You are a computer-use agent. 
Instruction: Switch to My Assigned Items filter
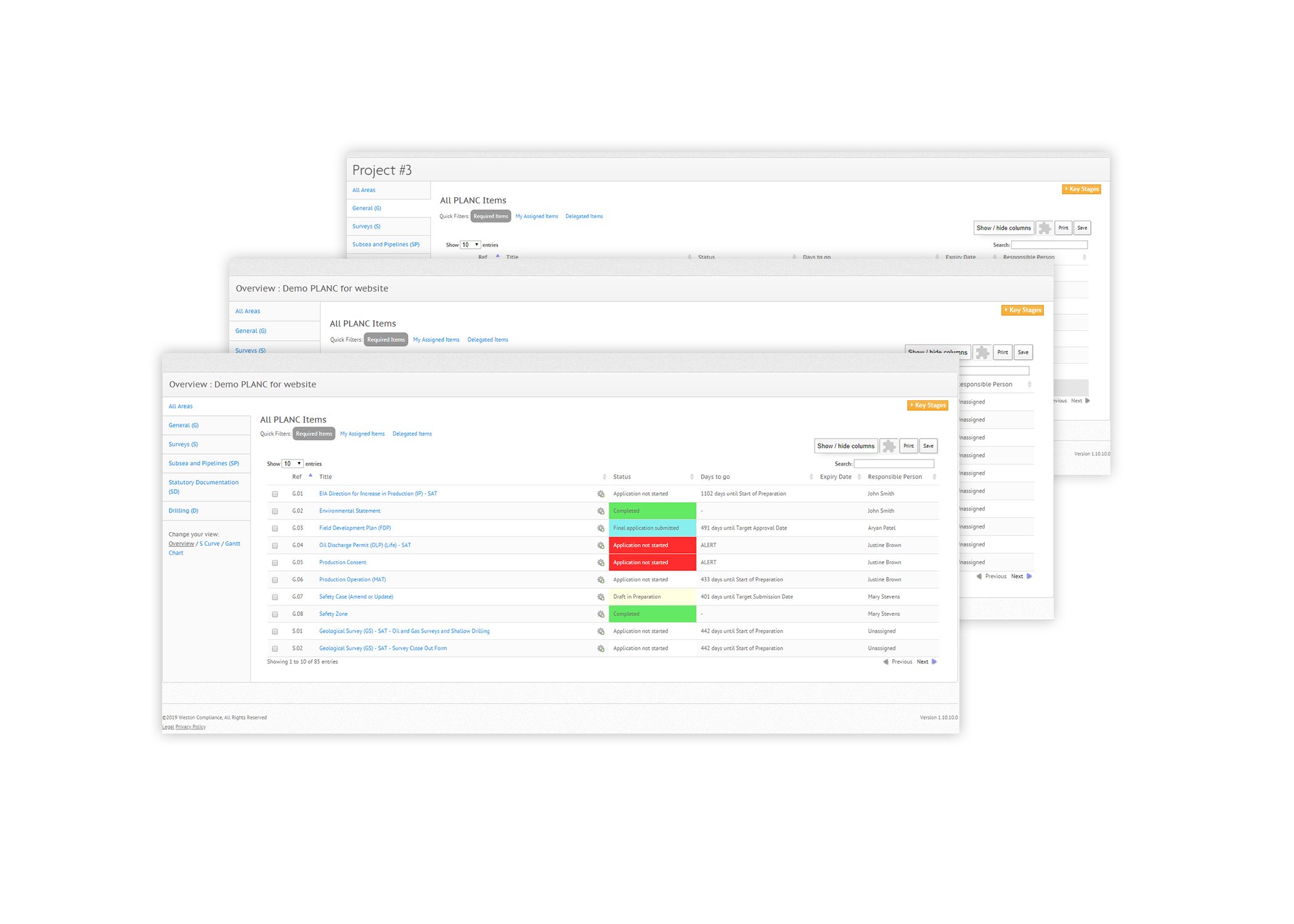(362, 434)
